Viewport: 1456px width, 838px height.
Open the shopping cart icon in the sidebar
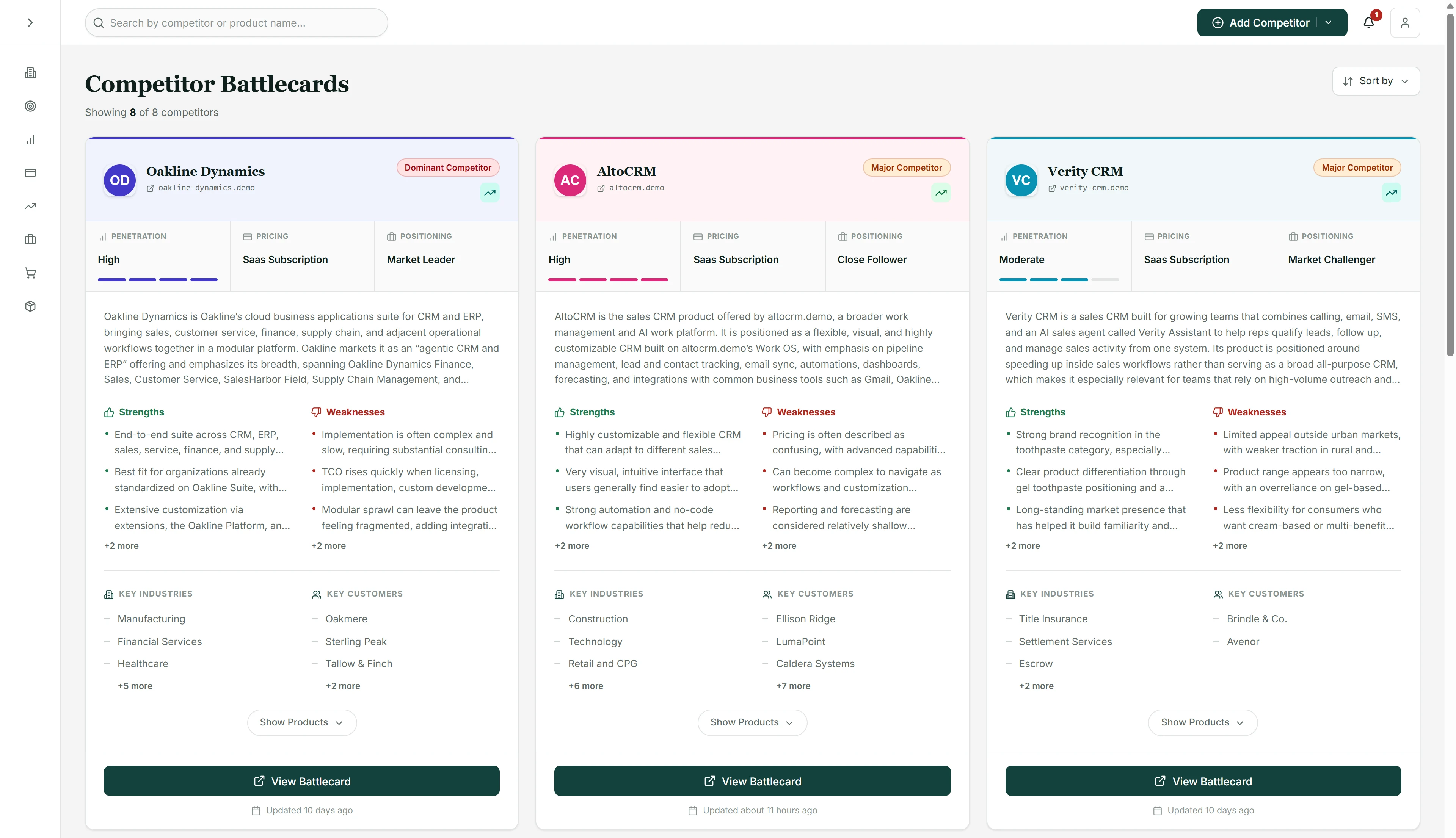30,273
